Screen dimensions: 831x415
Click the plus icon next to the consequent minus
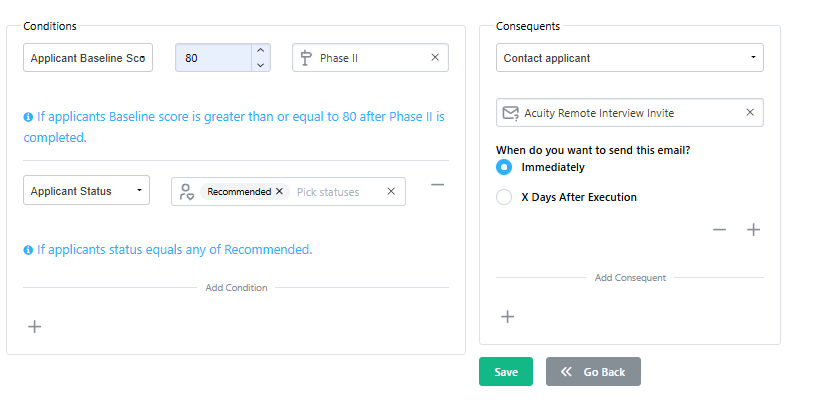pos(753,229)
